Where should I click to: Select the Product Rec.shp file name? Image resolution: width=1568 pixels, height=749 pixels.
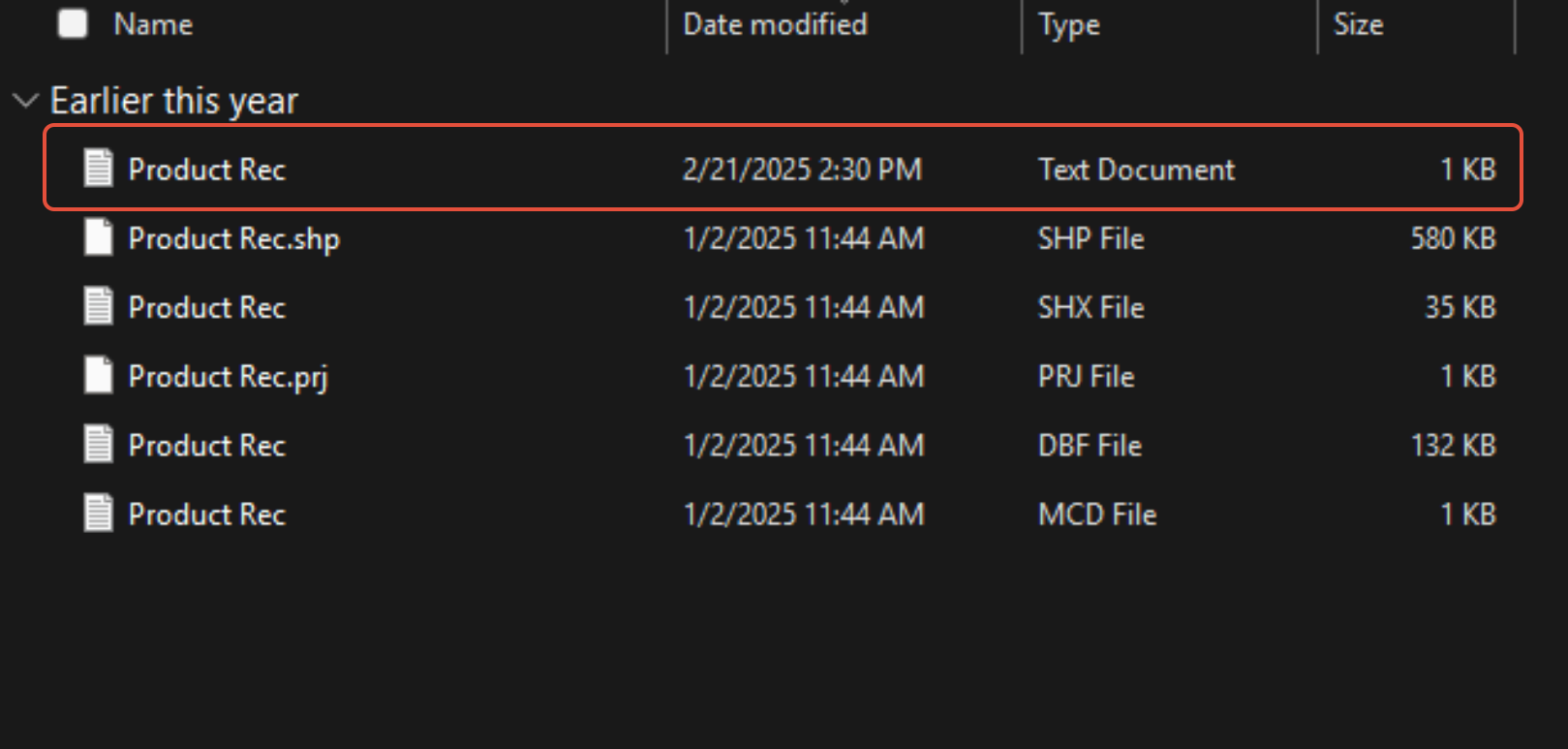point(233,238)
